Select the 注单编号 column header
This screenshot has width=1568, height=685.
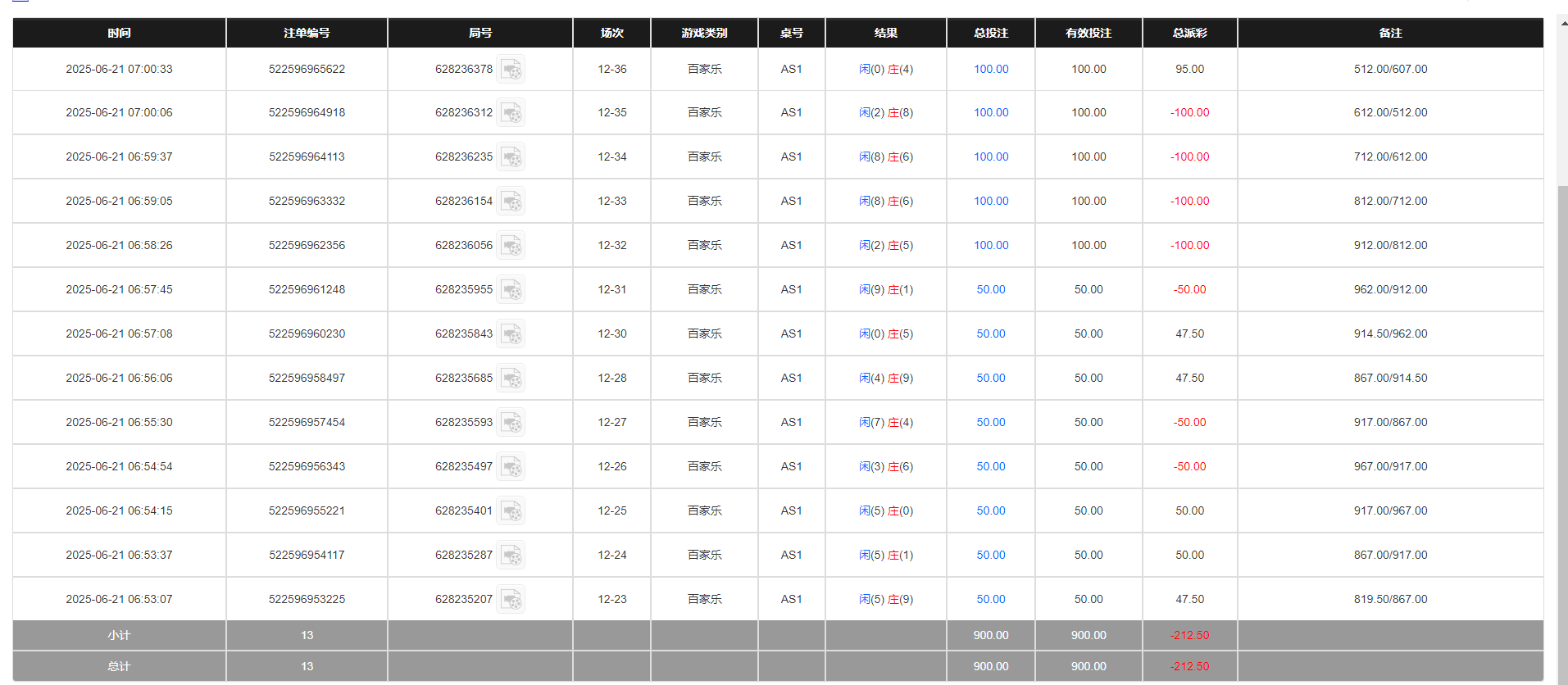pyautogui.click(x=307, y=33)
